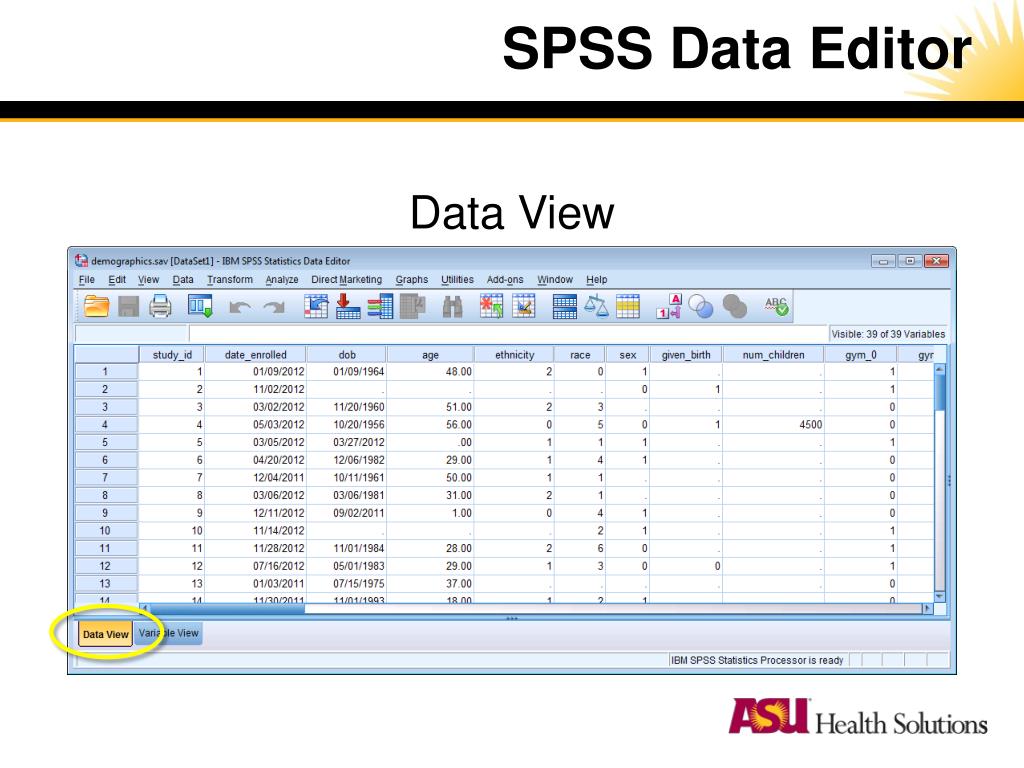Click the Insert Cases icon
This screenshot has width=1024, height=768.
pos(491,306)
